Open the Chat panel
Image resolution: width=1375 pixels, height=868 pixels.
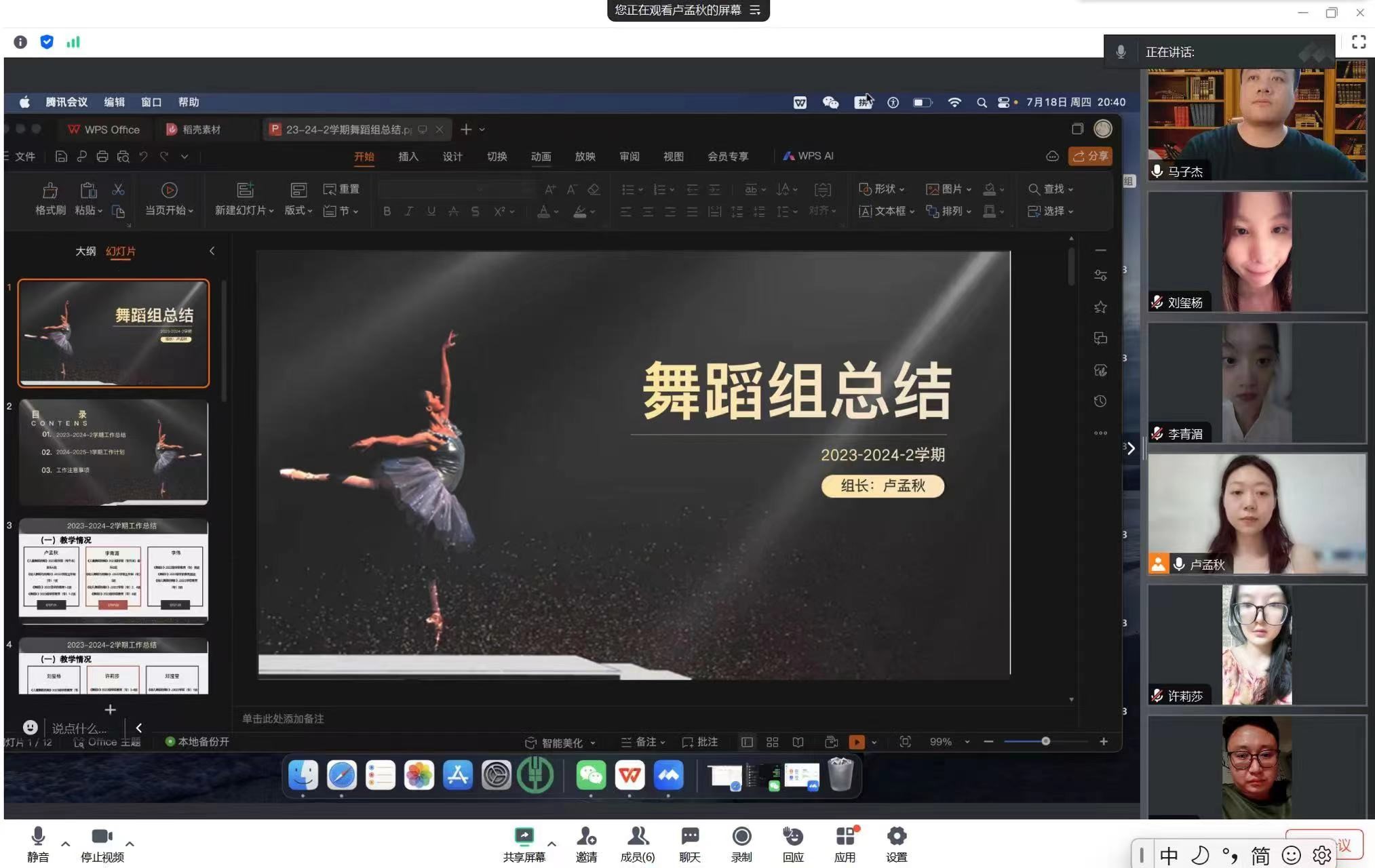tap(690, 836)
